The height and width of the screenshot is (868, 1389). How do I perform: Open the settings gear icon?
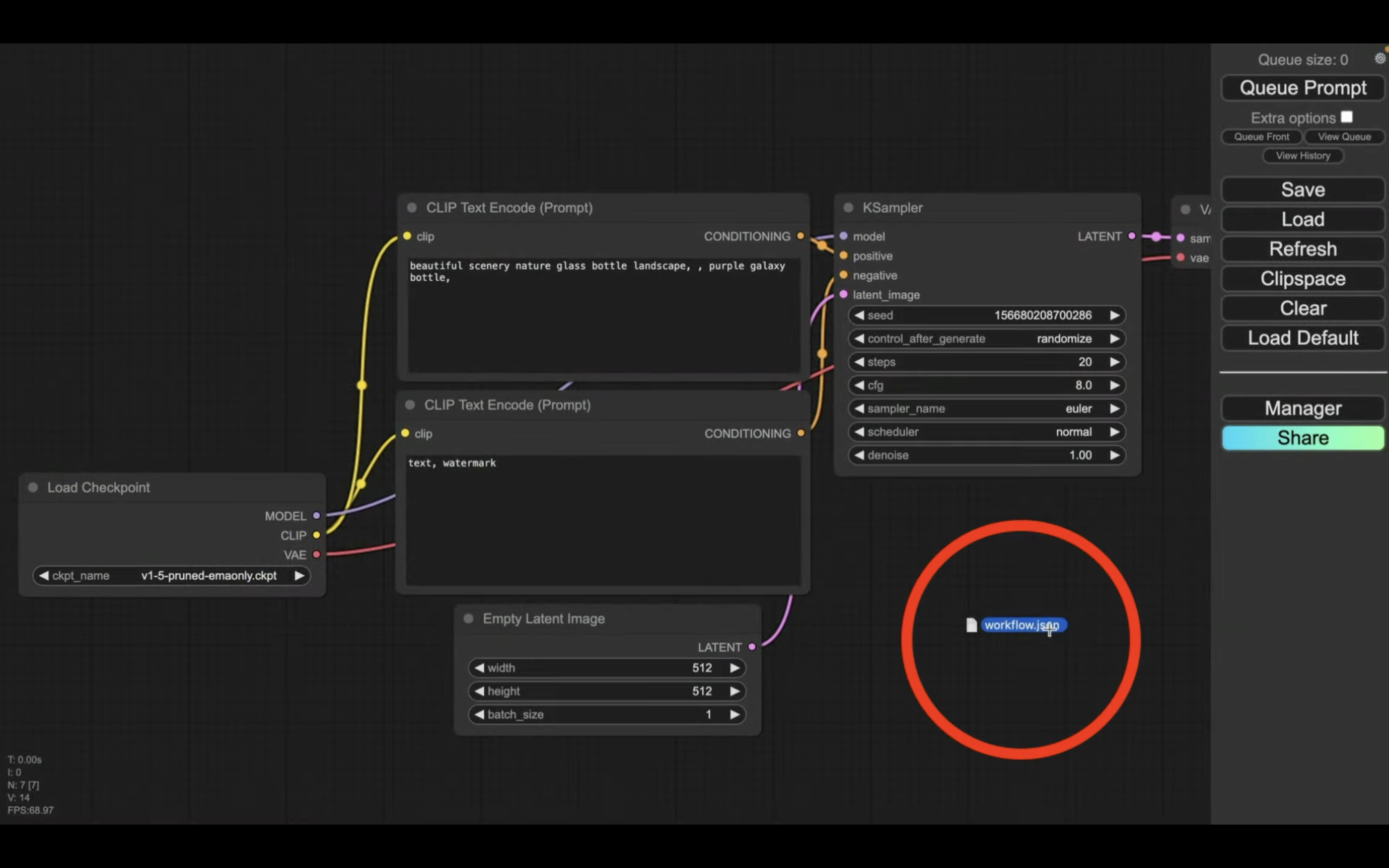point(1380,58)
